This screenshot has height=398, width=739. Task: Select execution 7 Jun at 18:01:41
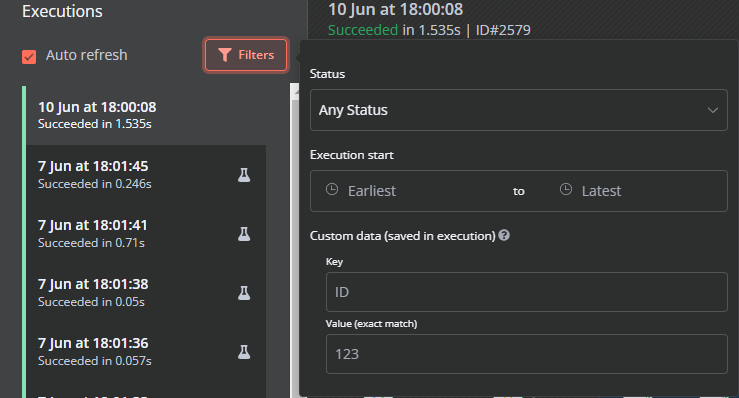point(145,233)
